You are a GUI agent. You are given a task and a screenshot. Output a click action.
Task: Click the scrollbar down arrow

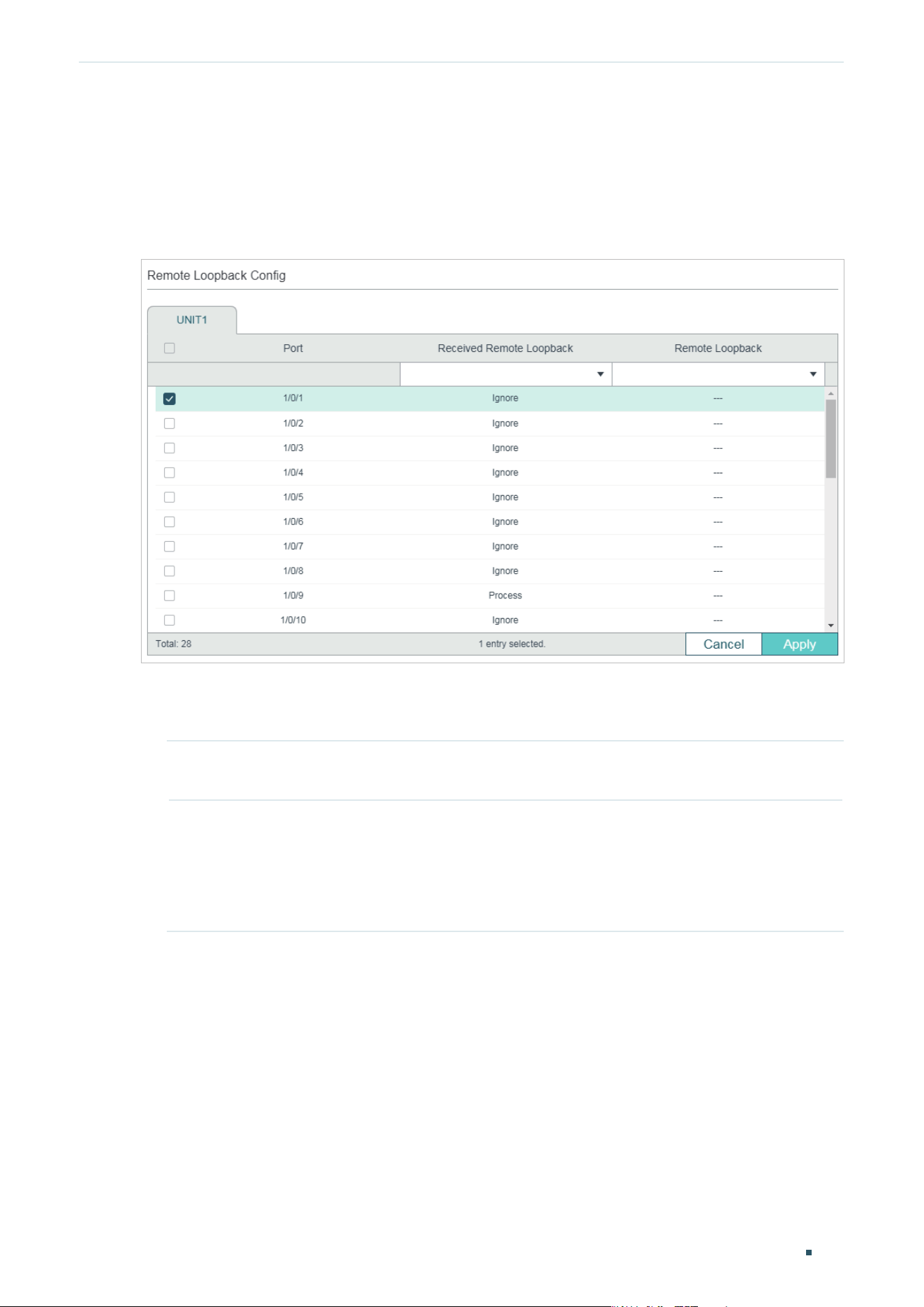830,626
